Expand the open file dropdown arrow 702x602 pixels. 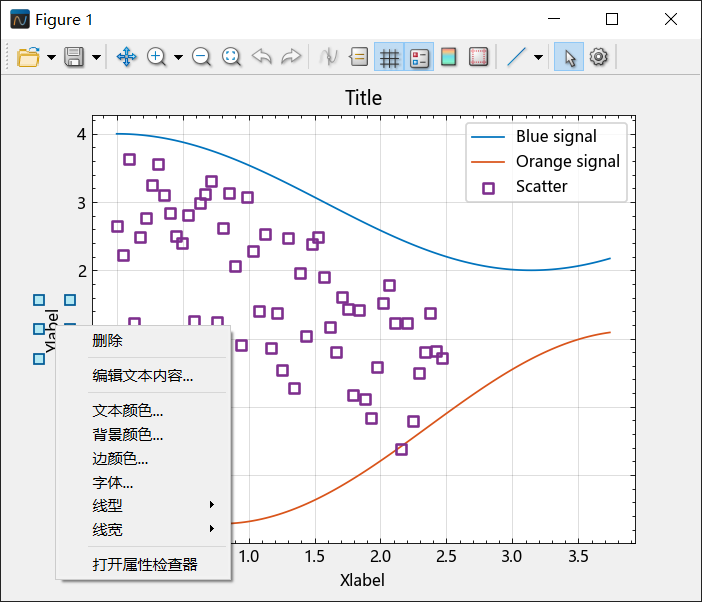pos(51,57)
